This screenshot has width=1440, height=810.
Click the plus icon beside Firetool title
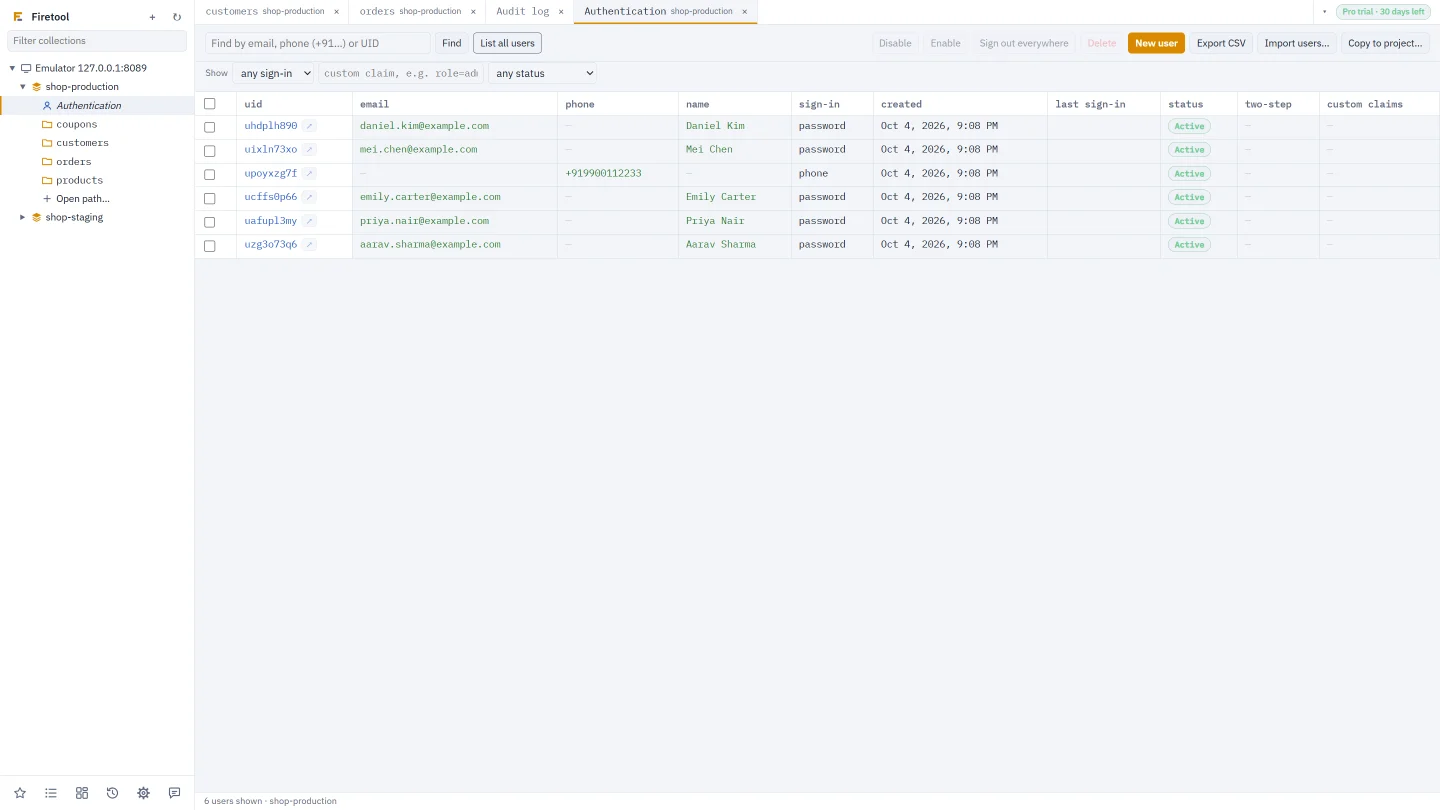(x=152, y=17)
